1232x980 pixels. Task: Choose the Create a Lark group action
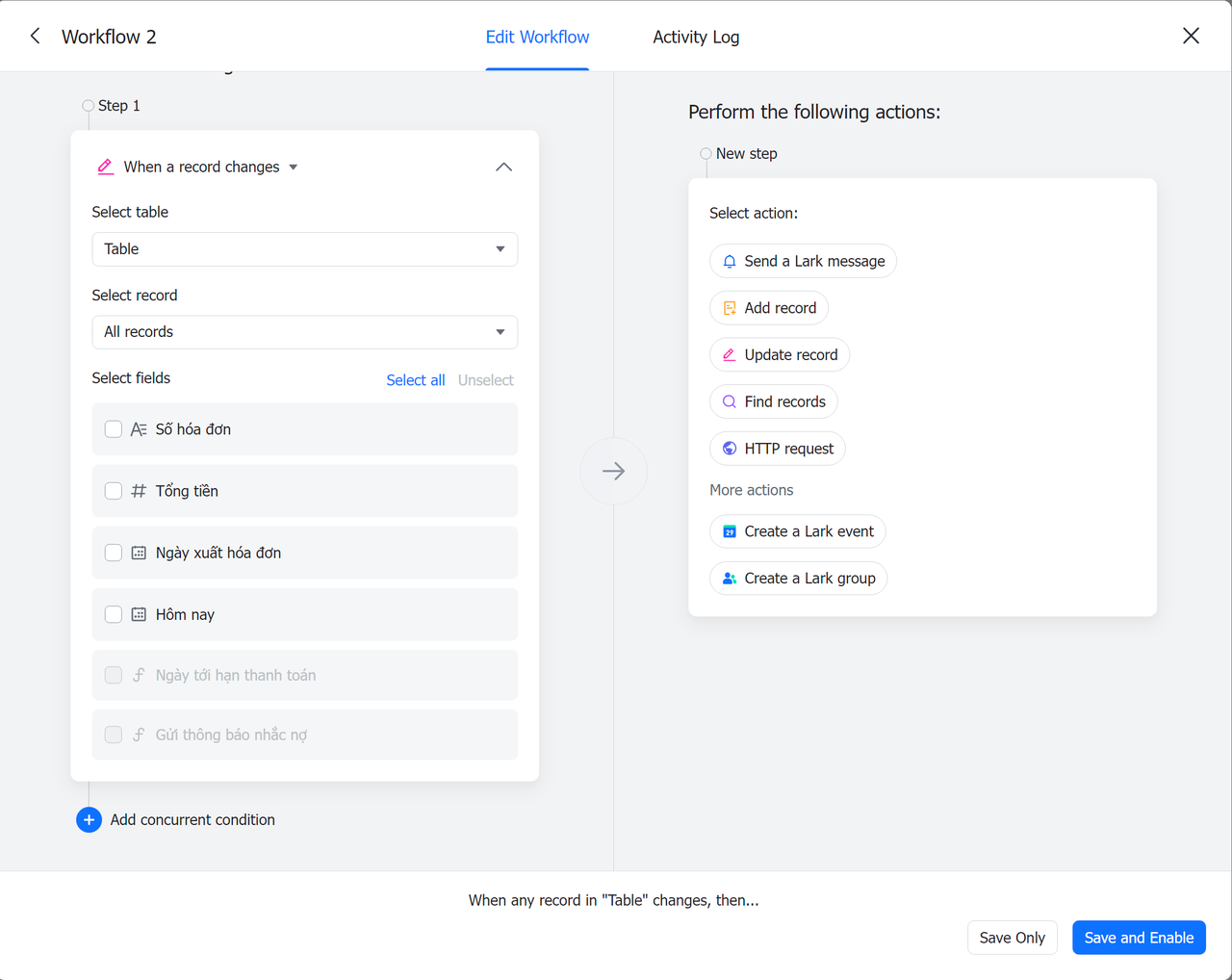click(799, 579)
